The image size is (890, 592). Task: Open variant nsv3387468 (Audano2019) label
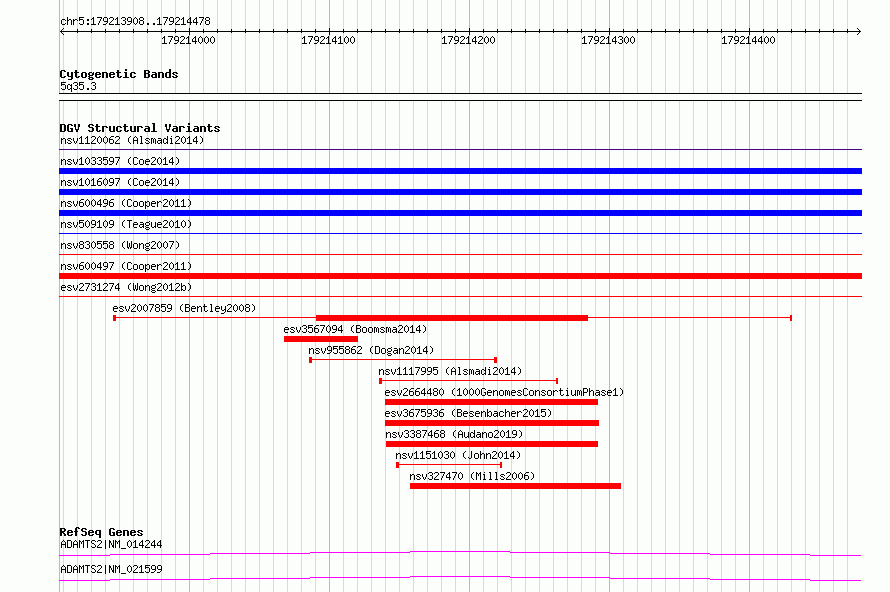[x=454, y=434]
